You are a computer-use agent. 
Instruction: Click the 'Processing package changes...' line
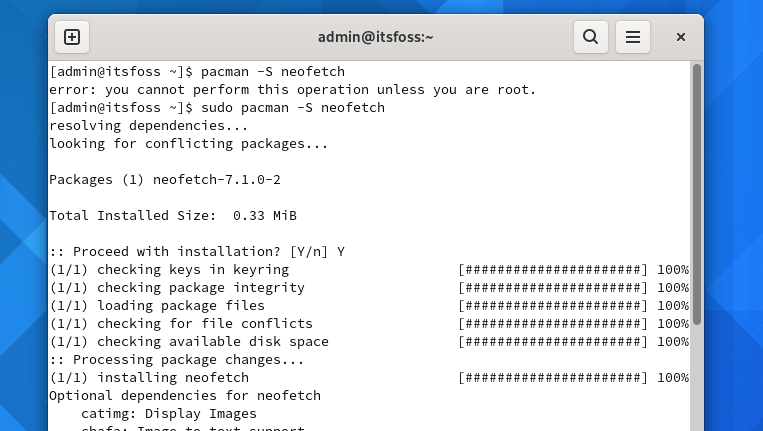[x=176, y=360]
